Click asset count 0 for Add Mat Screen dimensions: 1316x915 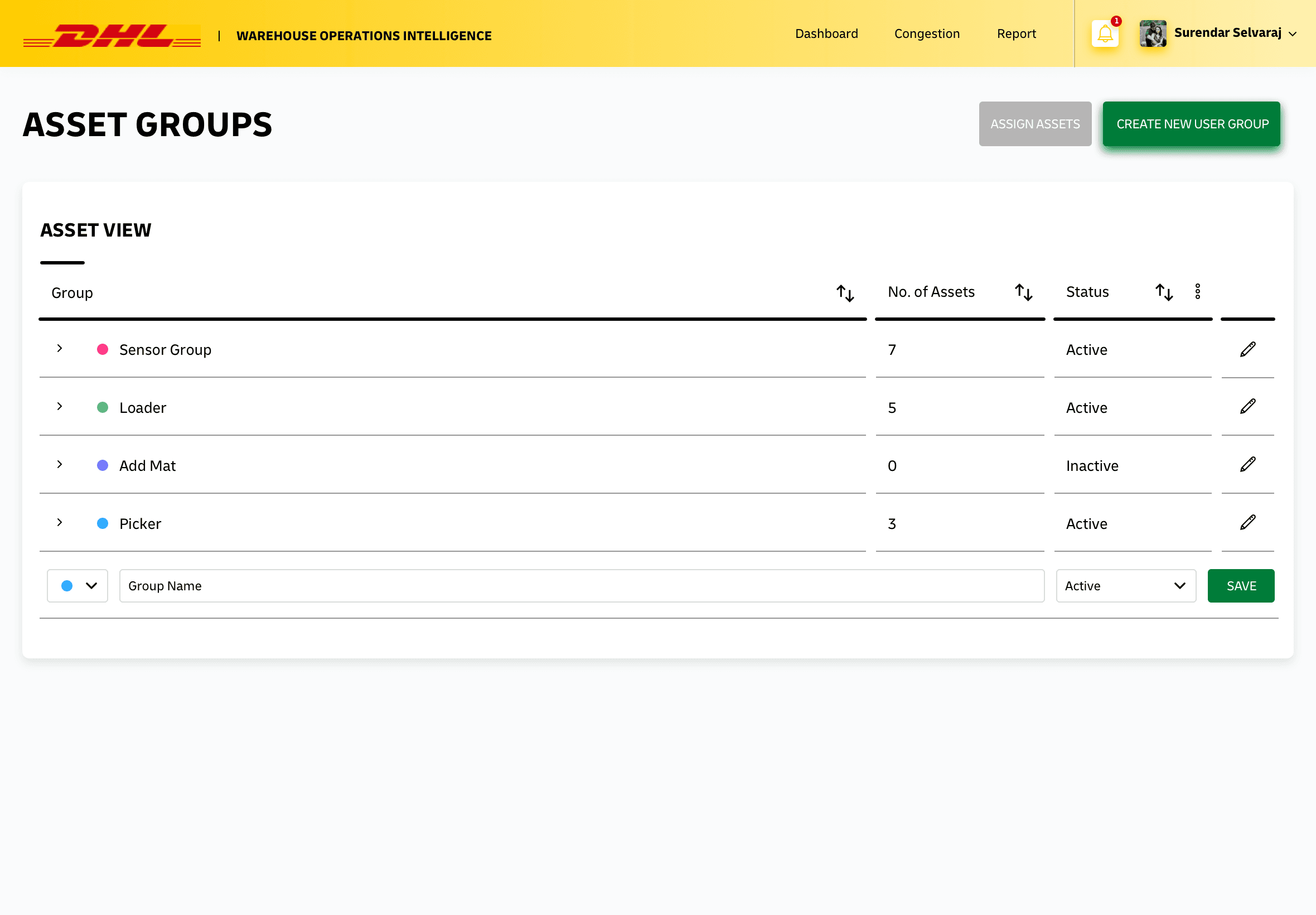892,465
